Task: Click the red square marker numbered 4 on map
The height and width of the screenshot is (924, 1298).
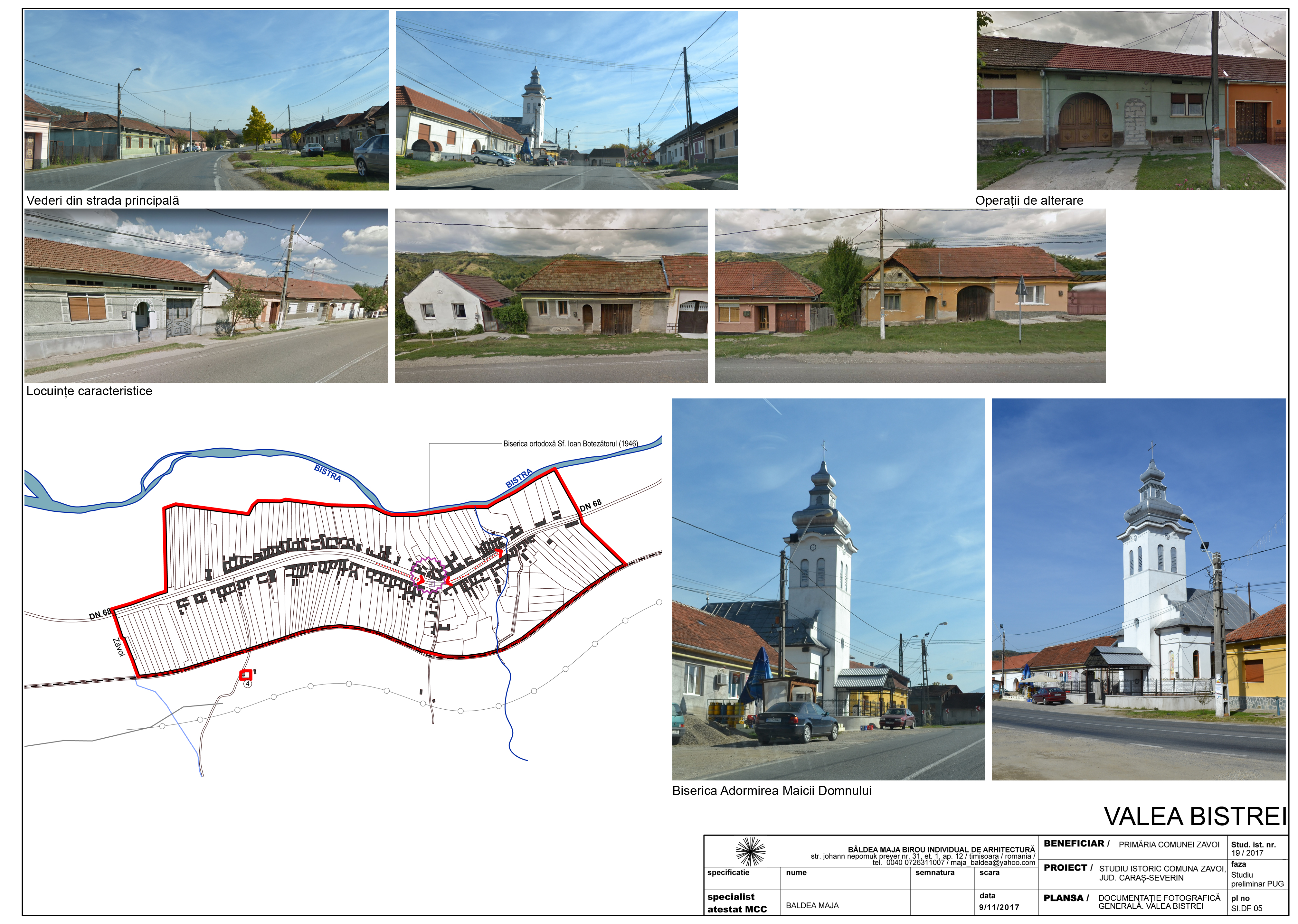Action: pyautogui.click(x=245, y=675)
